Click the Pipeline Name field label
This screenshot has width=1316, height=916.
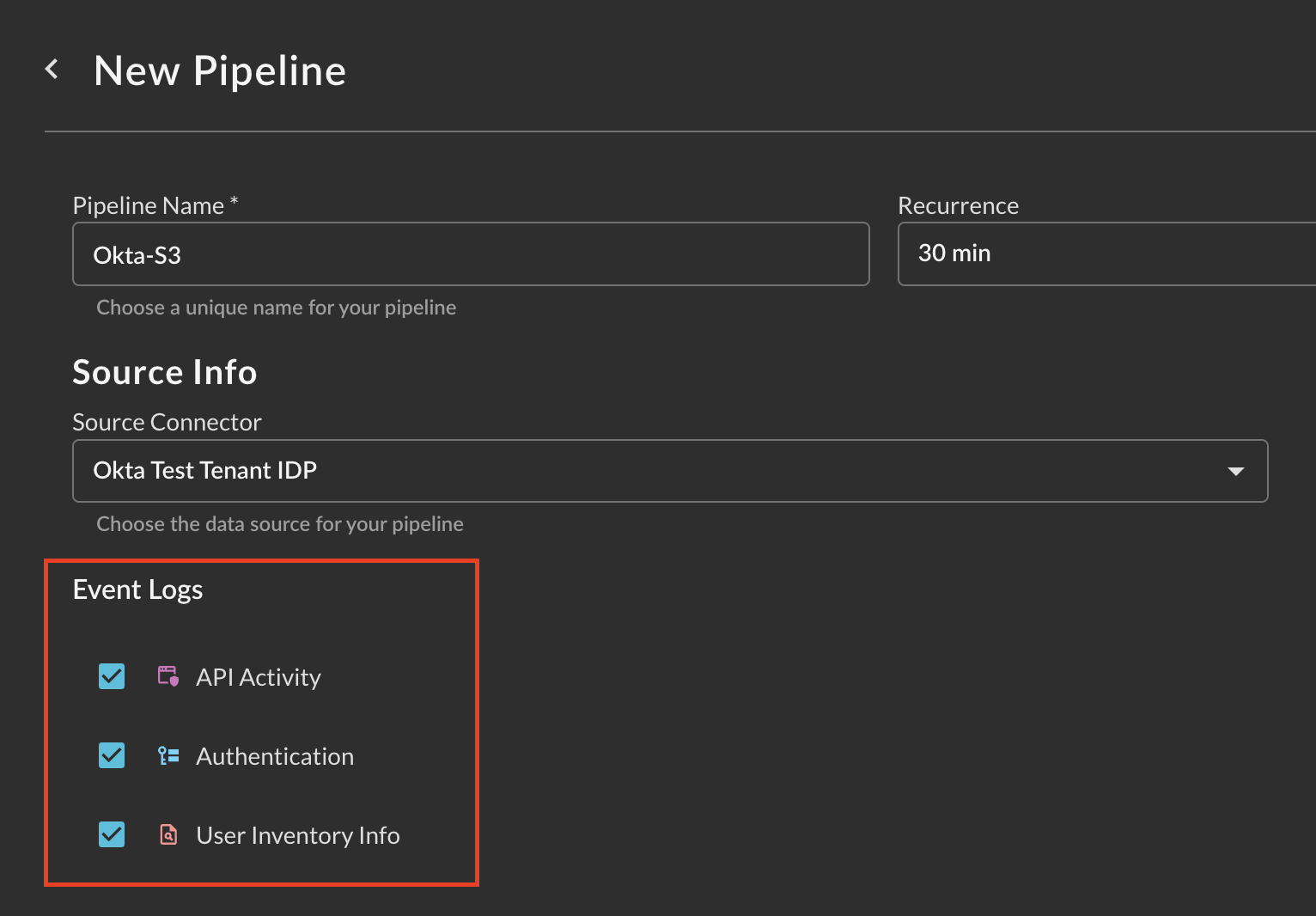(155, 205)
